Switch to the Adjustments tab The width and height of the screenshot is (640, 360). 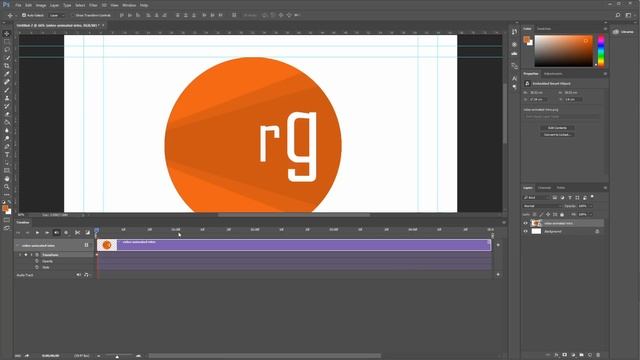pyautogui.click(x=553, y=74)
